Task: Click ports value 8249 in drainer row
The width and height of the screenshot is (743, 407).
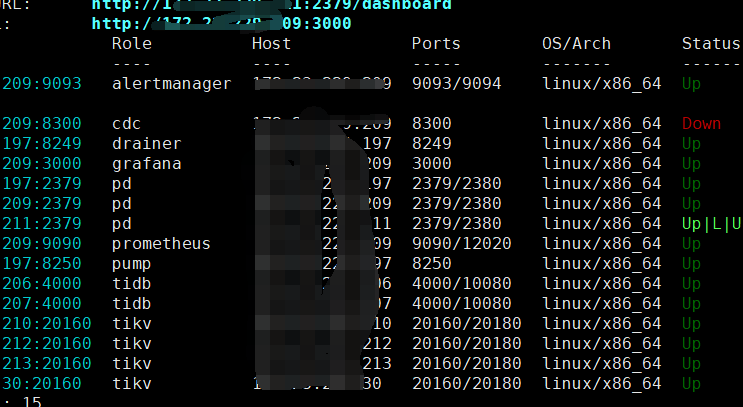Action: point(431,144)
